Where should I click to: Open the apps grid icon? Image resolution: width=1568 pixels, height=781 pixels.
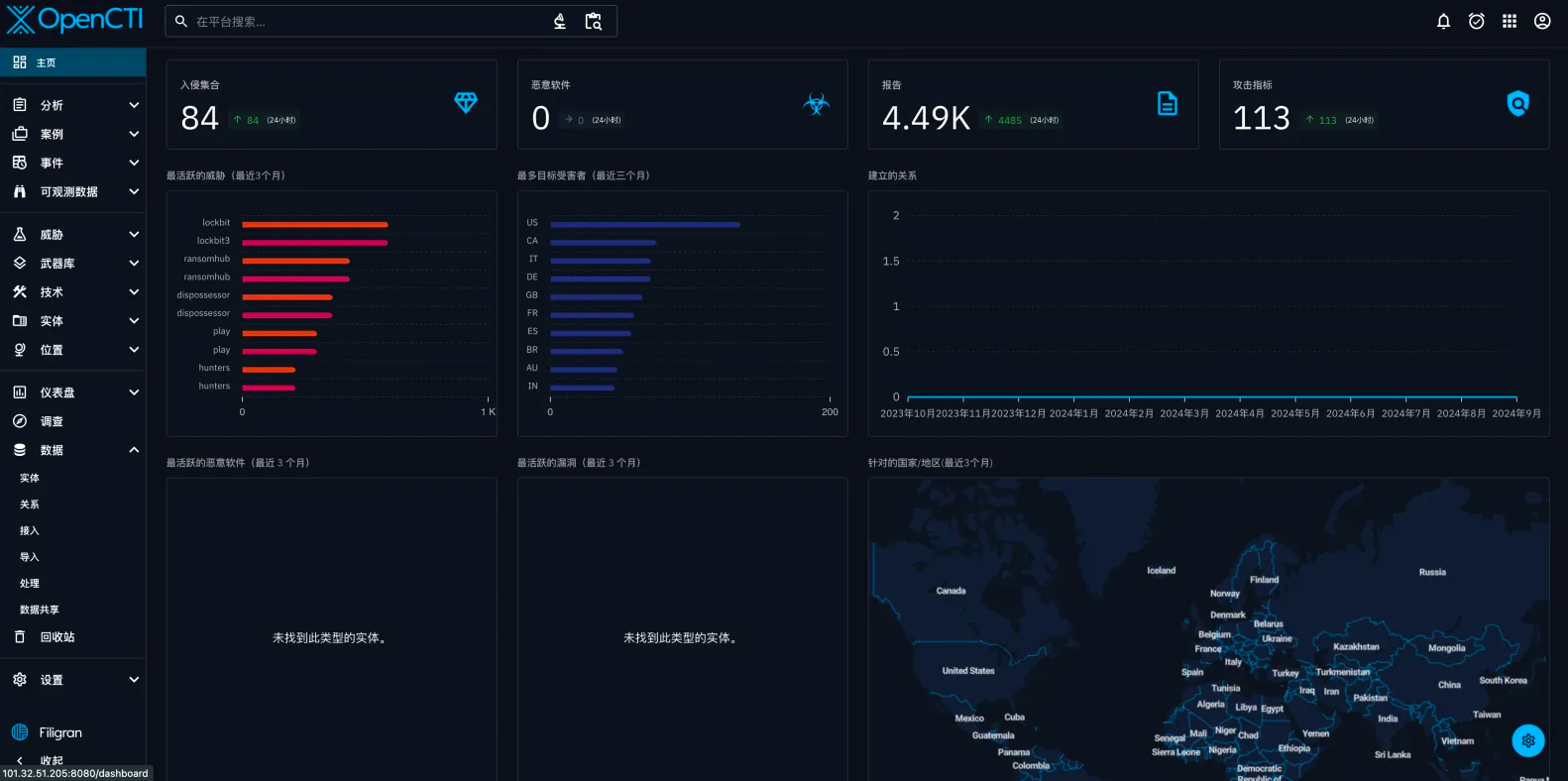coord(1510,21)
